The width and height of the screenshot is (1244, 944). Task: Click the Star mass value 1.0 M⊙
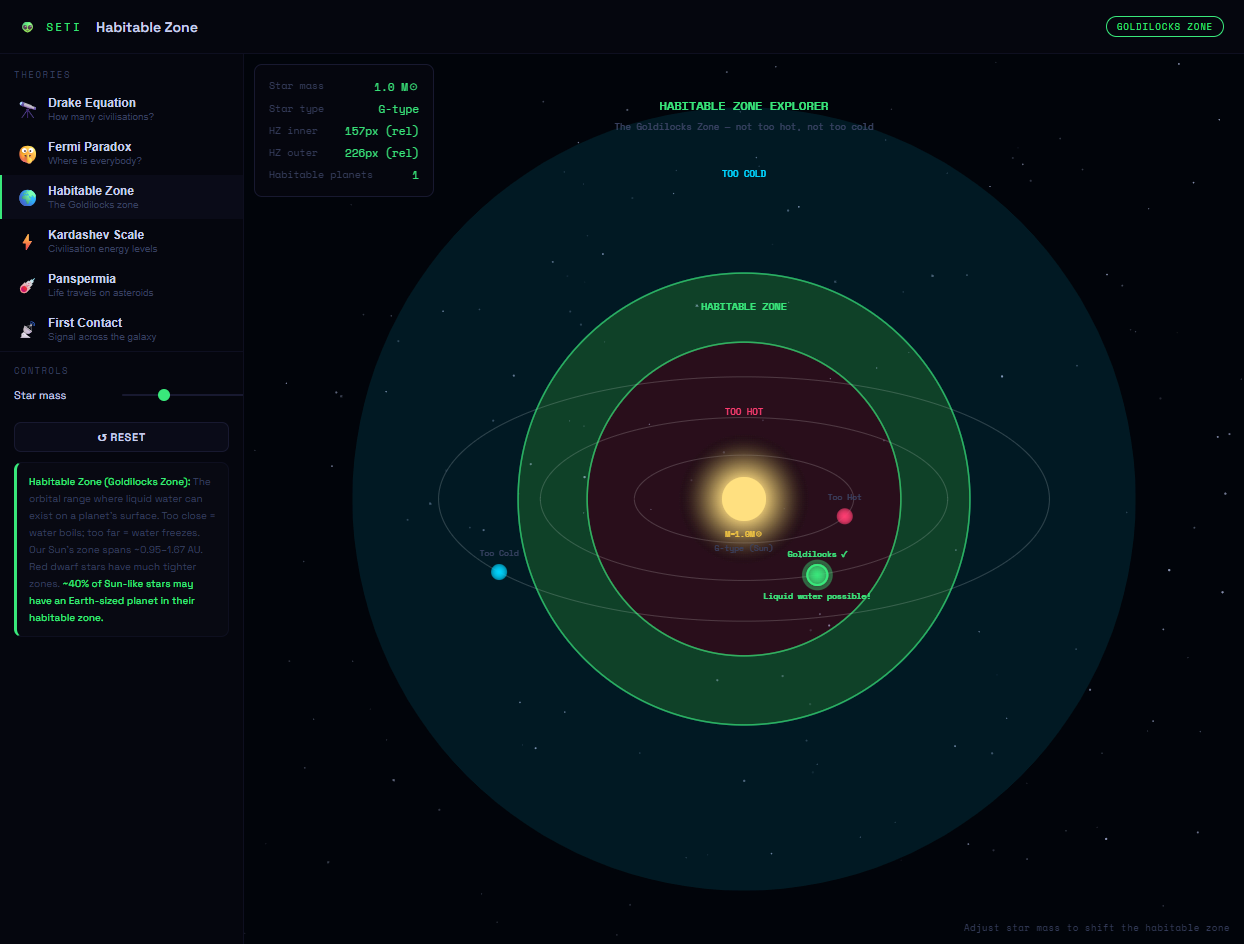click(396, 87)
